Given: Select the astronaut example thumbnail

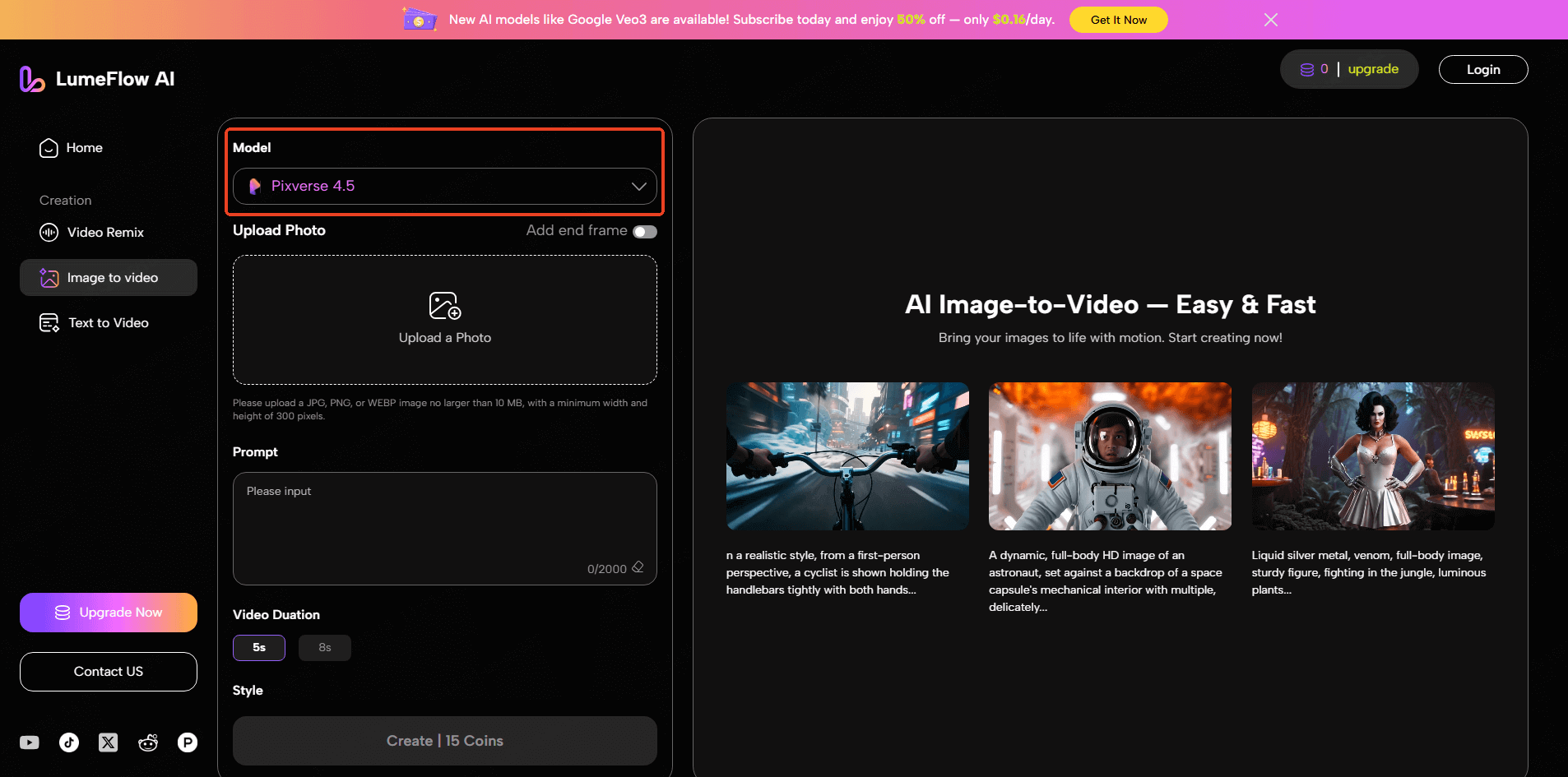Looking at the screenshot, I should pos(1110,456).
